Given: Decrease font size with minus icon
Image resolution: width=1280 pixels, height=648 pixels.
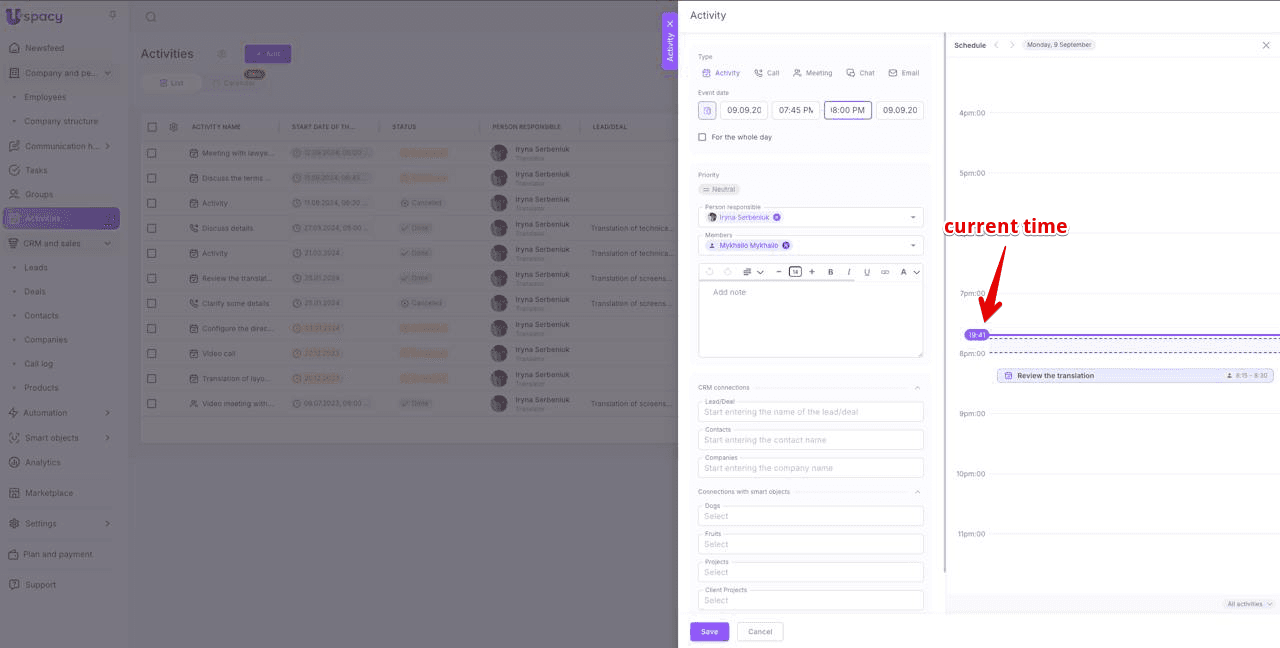Looking at the screenshot, I should [779, 272].
